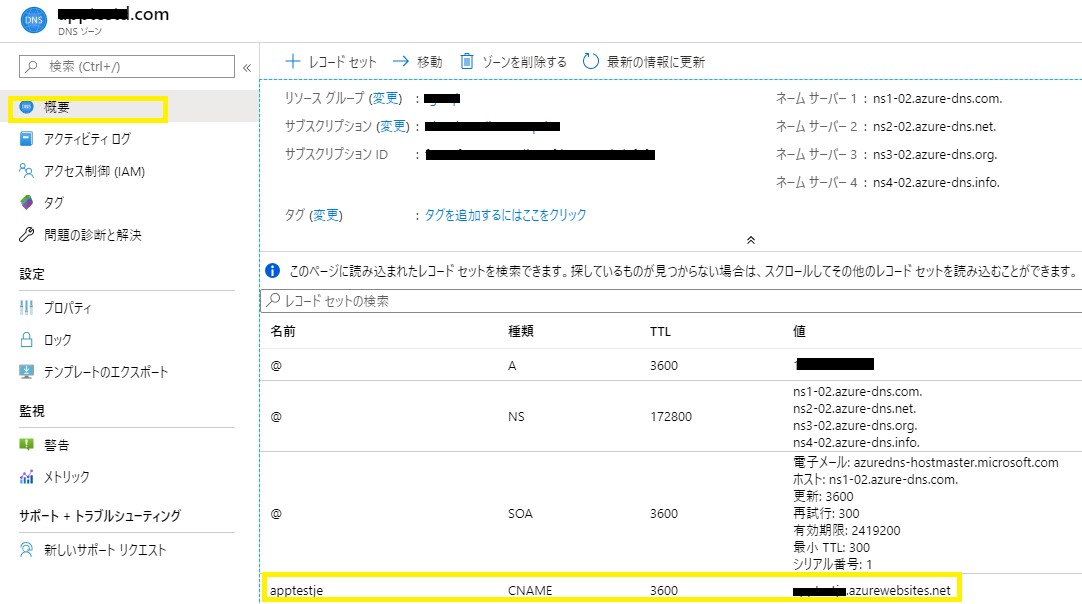Screen dimensions: 1082x604
Task: Open 新しいサポート リクエスト
Action: coord(106,550)
